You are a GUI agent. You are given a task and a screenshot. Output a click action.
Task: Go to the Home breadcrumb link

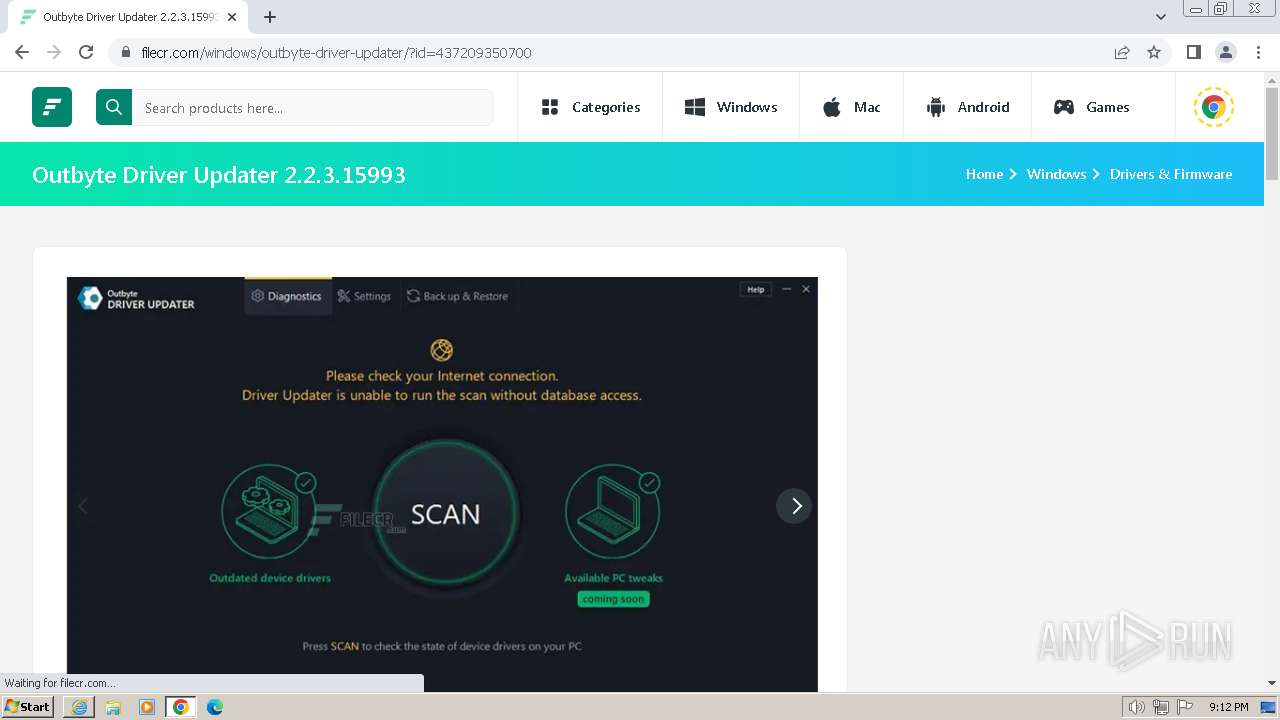tap(984, 174)
